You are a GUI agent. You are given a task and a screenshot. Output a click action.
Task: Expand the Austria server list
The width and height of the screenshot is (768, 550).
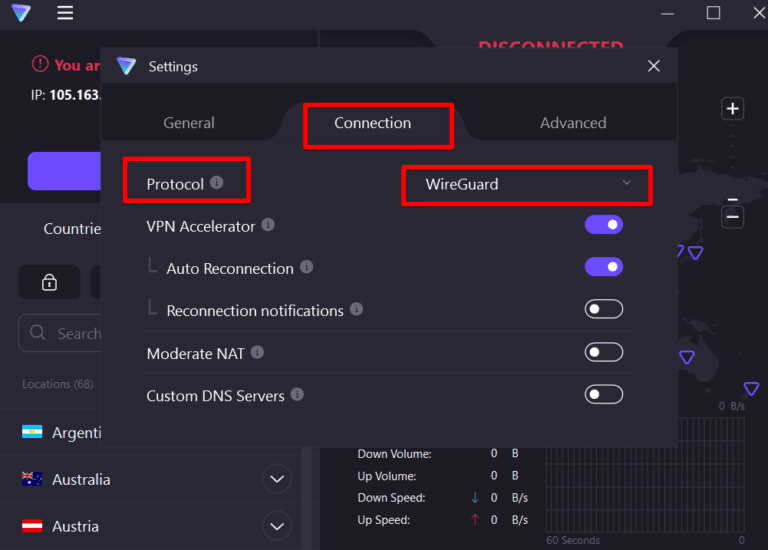(276, 525)
